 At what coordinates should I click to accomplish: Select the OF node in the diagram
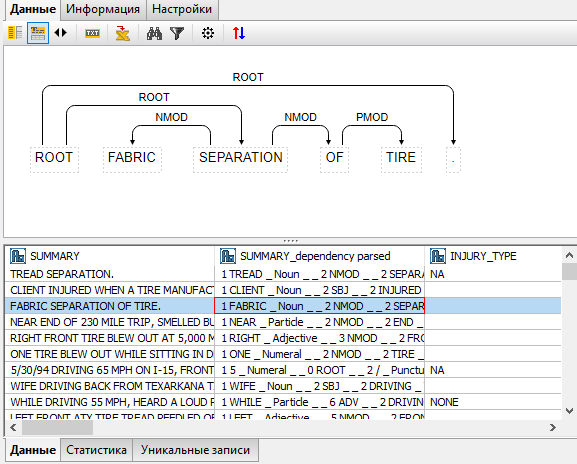[334, 159]
